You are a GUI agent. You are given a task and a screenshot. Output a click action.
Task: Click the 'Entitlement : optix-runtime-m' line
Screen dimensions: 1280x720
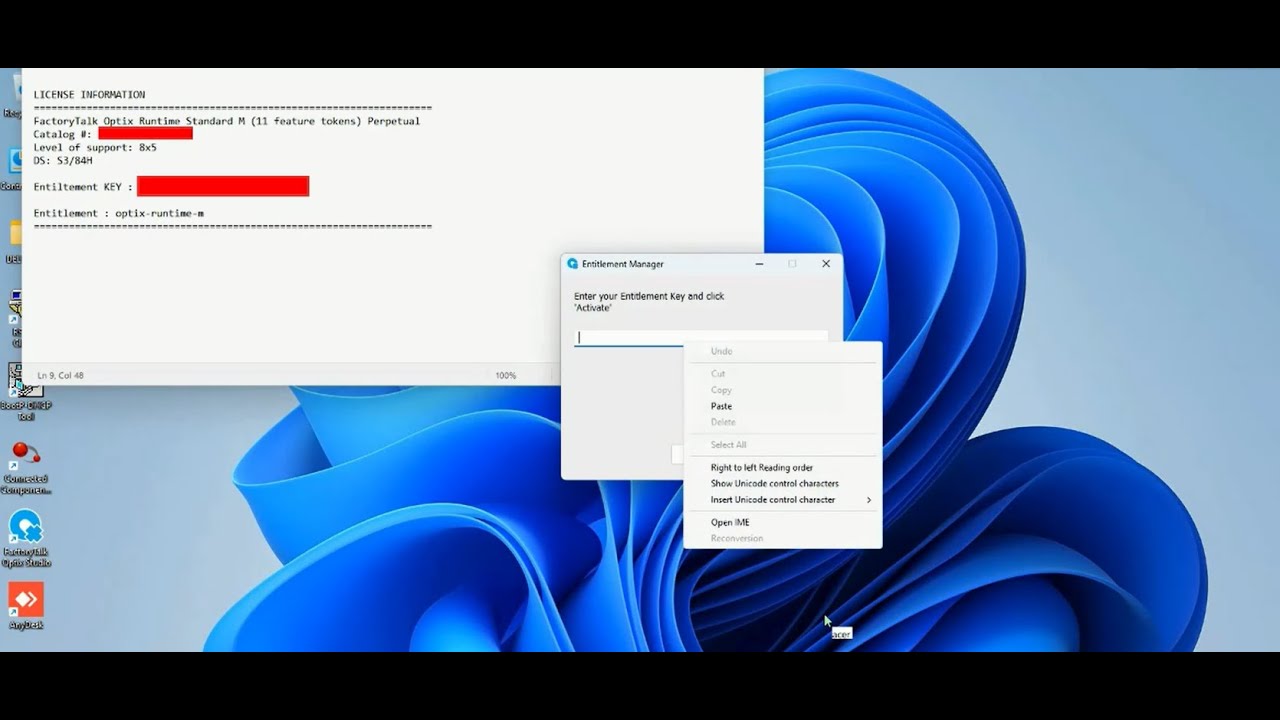click(x=119, y=213)
